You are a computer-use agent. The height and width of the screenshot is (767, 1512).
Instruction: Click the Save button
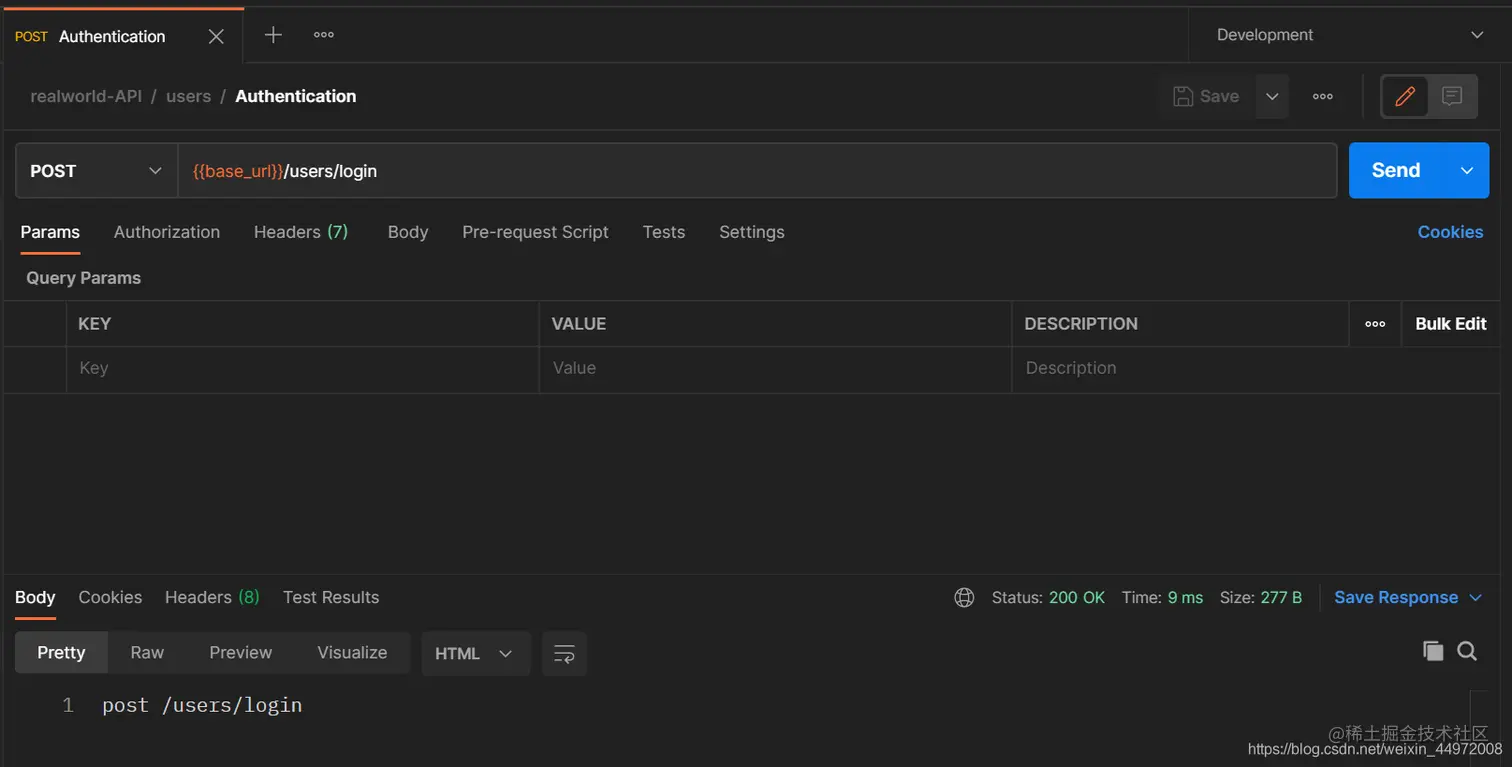(x=1207, y=96)
